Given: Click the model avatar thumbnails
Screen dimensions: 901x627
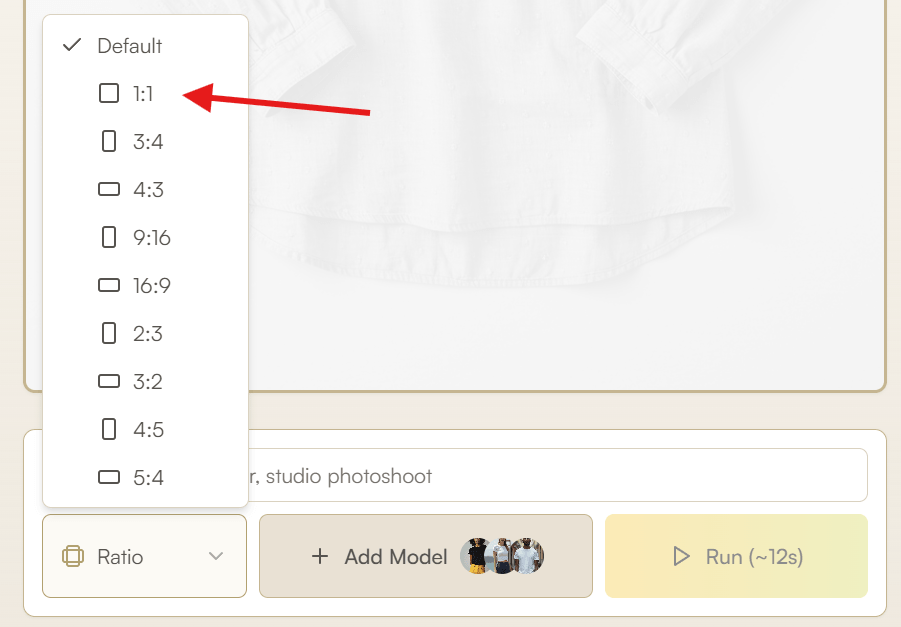Looking at the screenshot, I should click(502, 556).
